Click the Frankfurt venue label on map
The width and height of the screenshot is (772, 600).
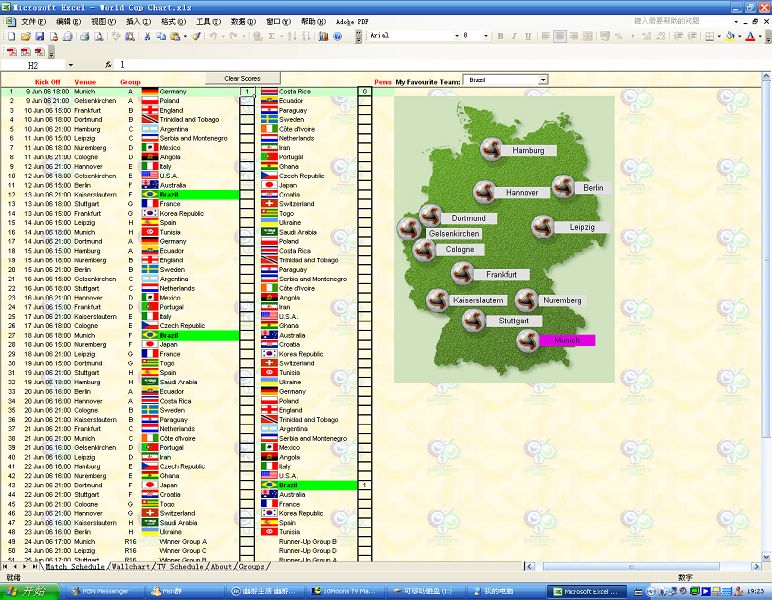501,275
